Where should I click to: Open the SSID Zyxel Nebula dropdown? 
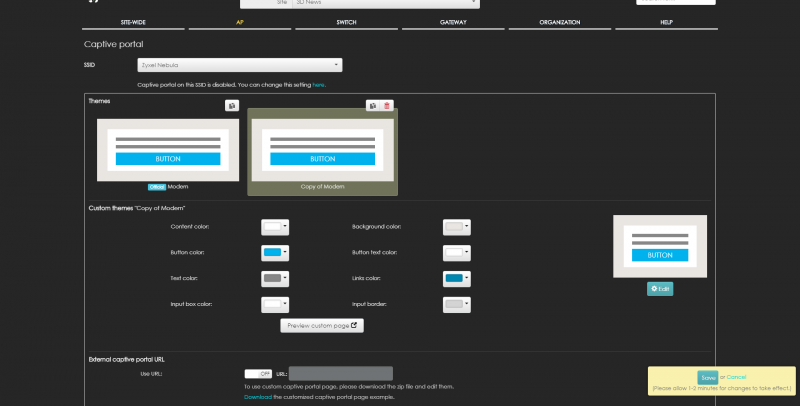(240, 65)
